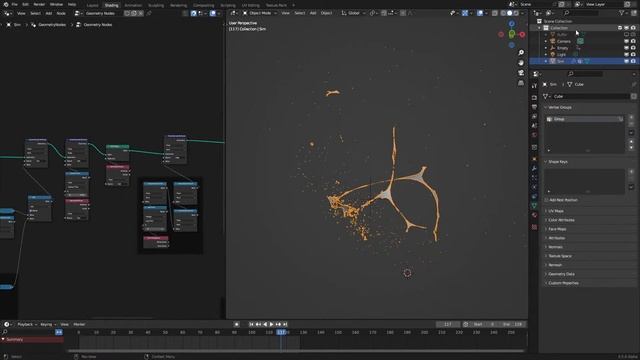The image size is (640, 360).
Task: Switch to the Animation workspace tab
Action: click(133, 5)
